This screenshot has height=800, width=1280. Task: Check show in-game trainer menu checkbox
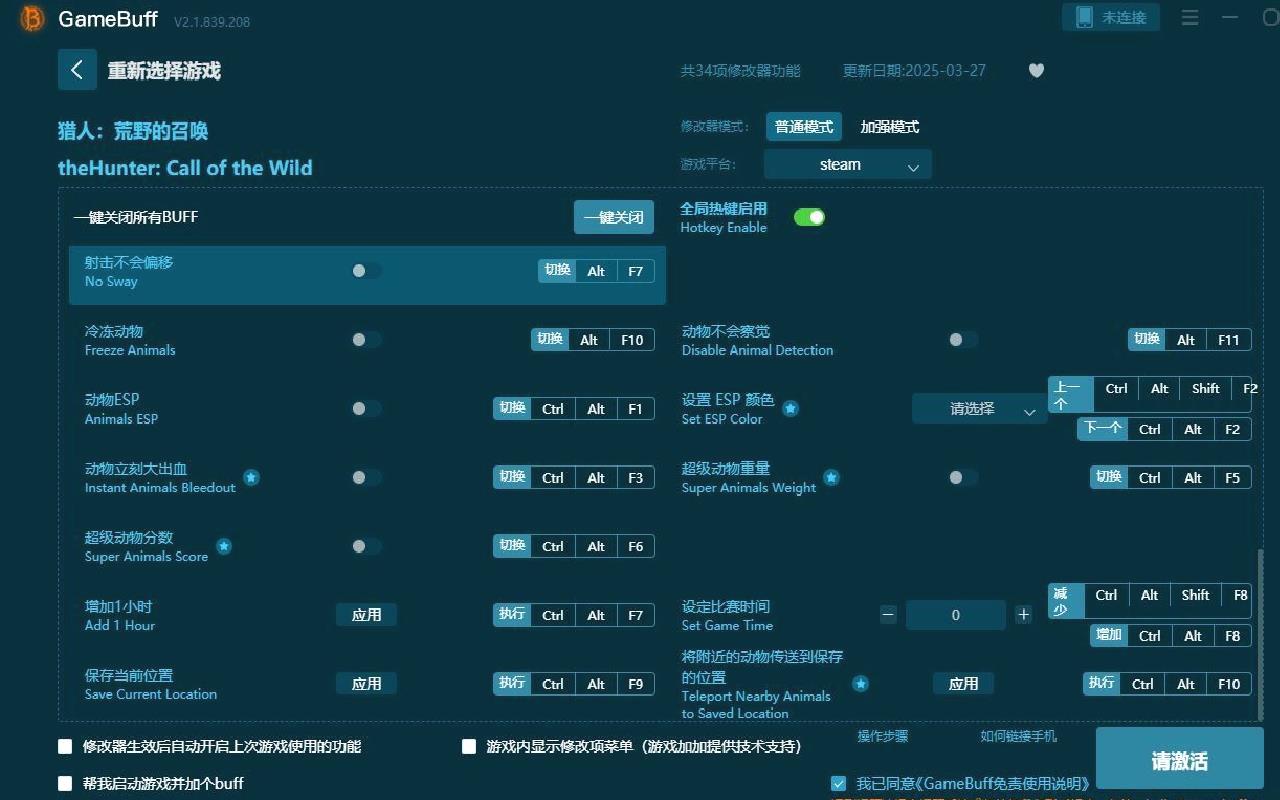point(469,746)
